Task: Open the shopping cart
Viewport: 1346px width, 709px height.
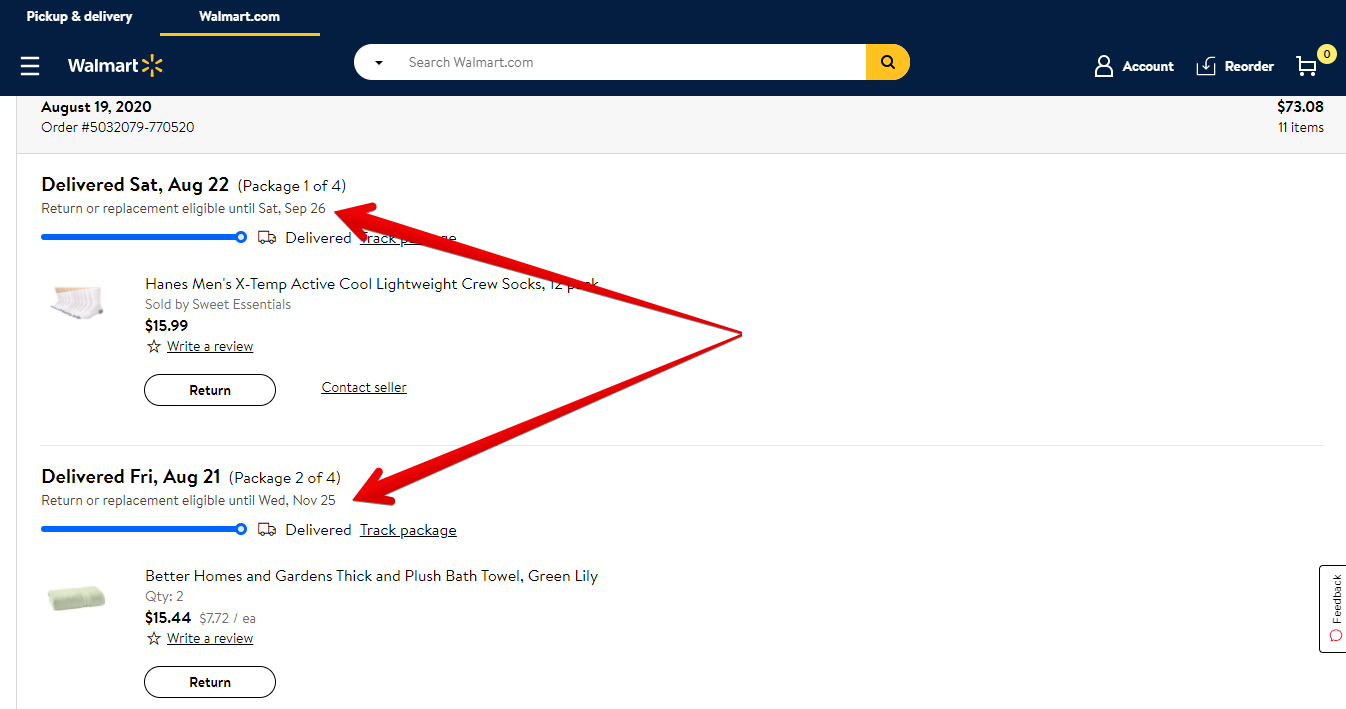Action: point(1315,63)
